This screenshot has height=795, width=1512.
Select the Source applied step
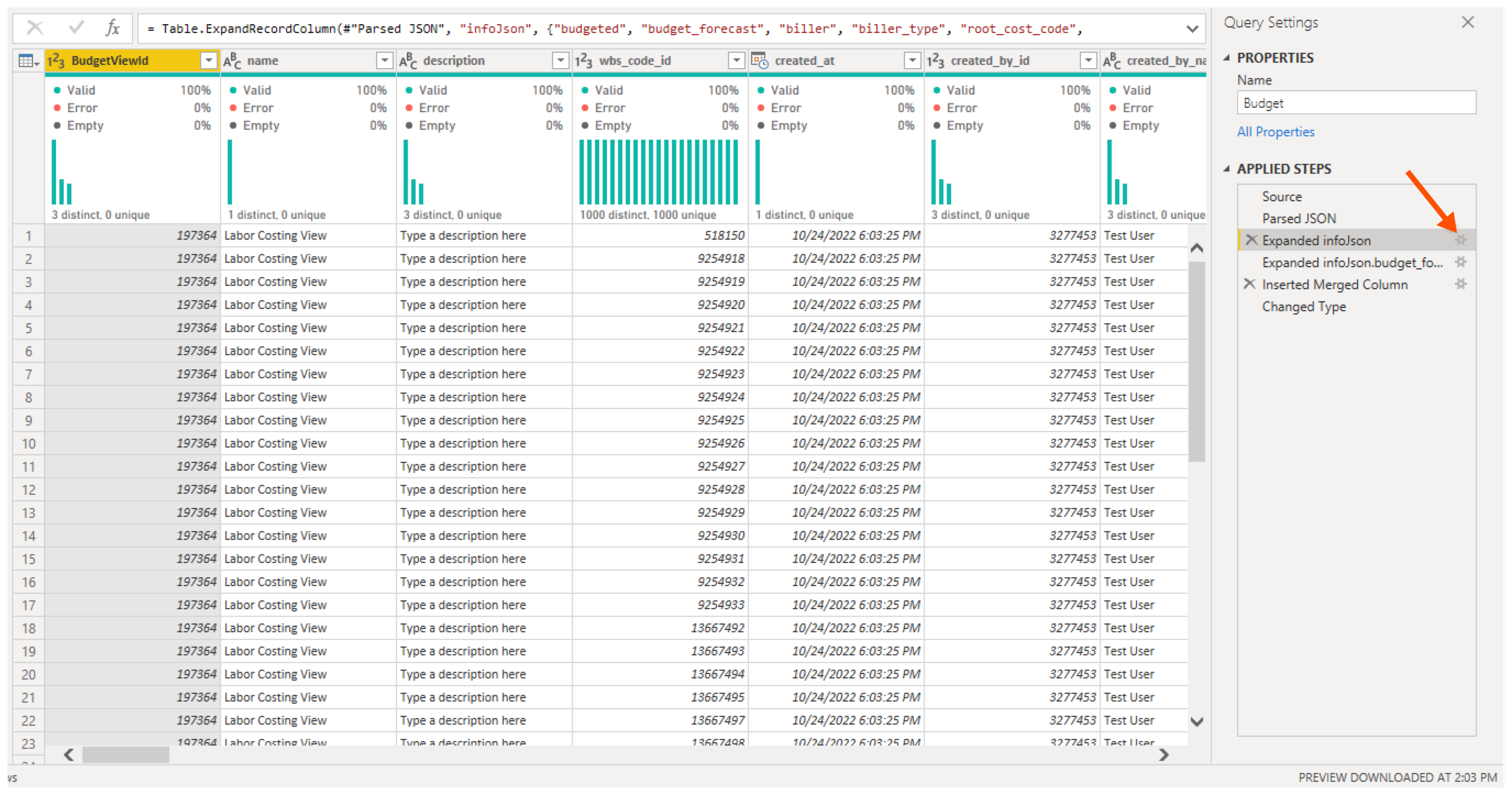click(x=1281, y=196)
